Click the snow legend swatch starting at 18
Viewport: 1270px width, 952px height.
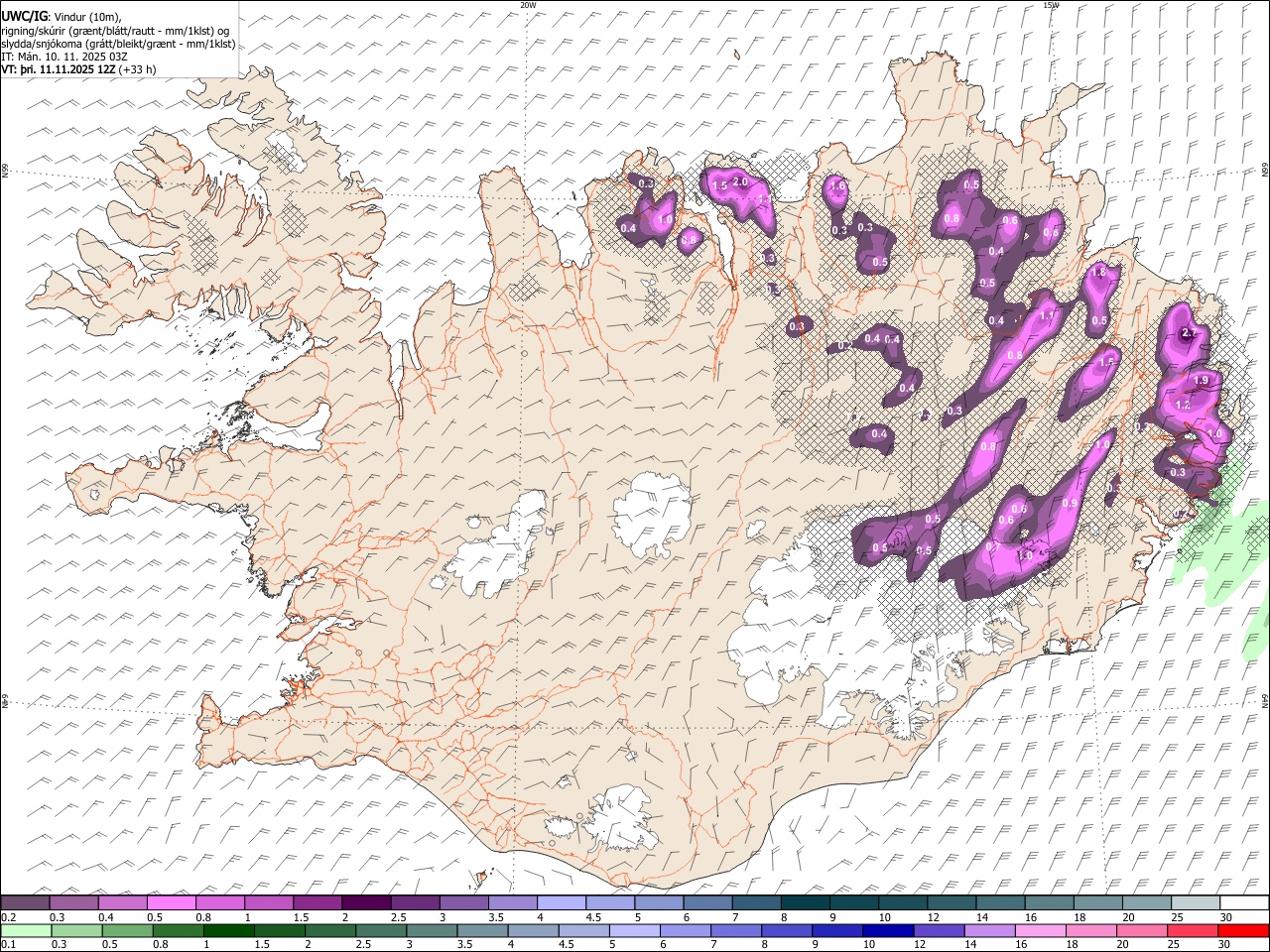[1097, 902]
